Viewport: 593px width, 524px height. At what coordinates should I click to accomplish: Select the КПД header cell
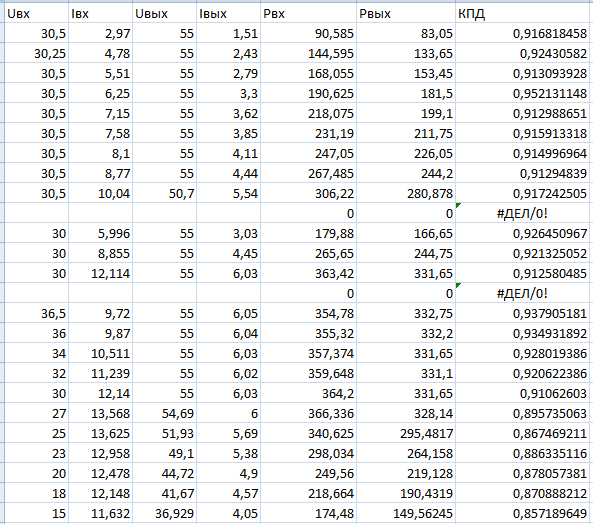[x=524, y=14]
